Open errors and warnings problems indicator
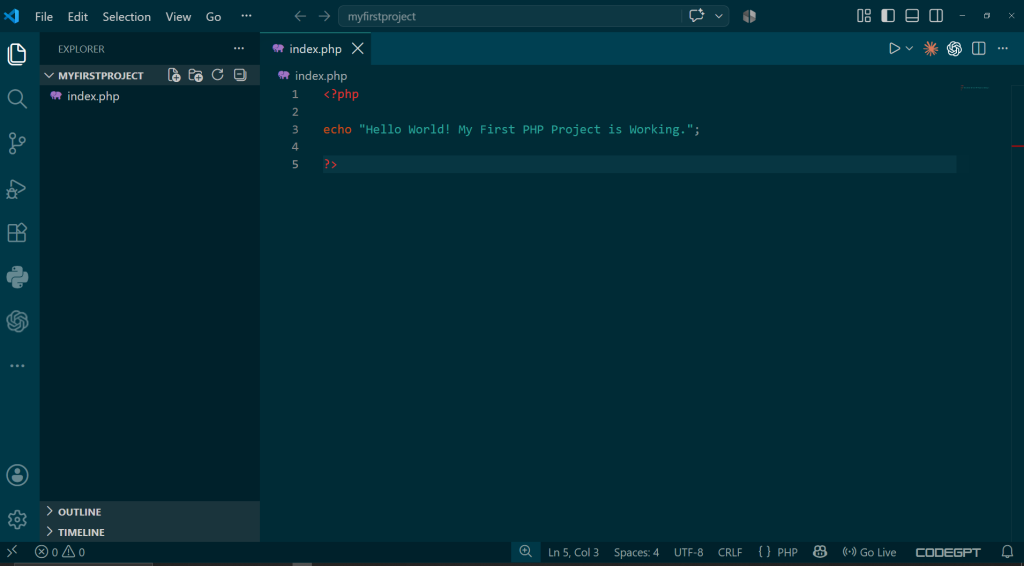The width and height of the screenshot is (1024, 566). click(59, 552)
